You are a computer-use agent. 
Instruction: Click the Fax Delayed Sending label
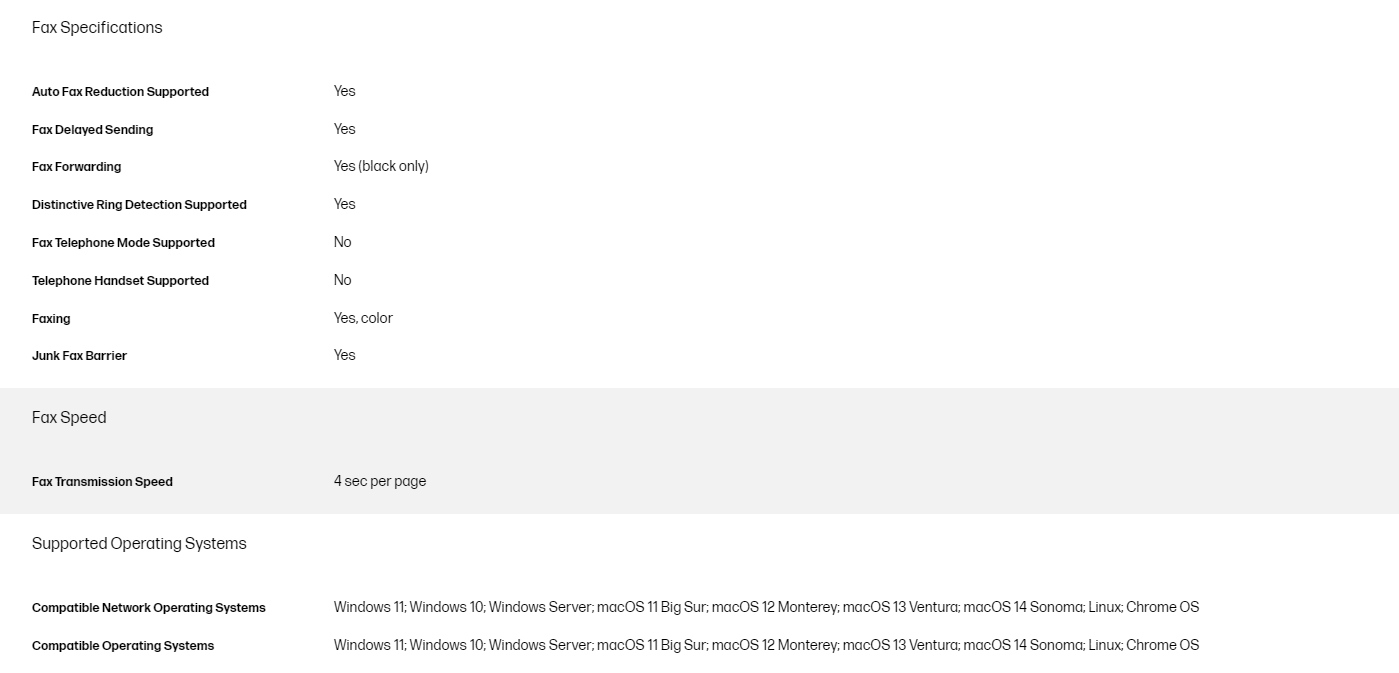(92, 130)
